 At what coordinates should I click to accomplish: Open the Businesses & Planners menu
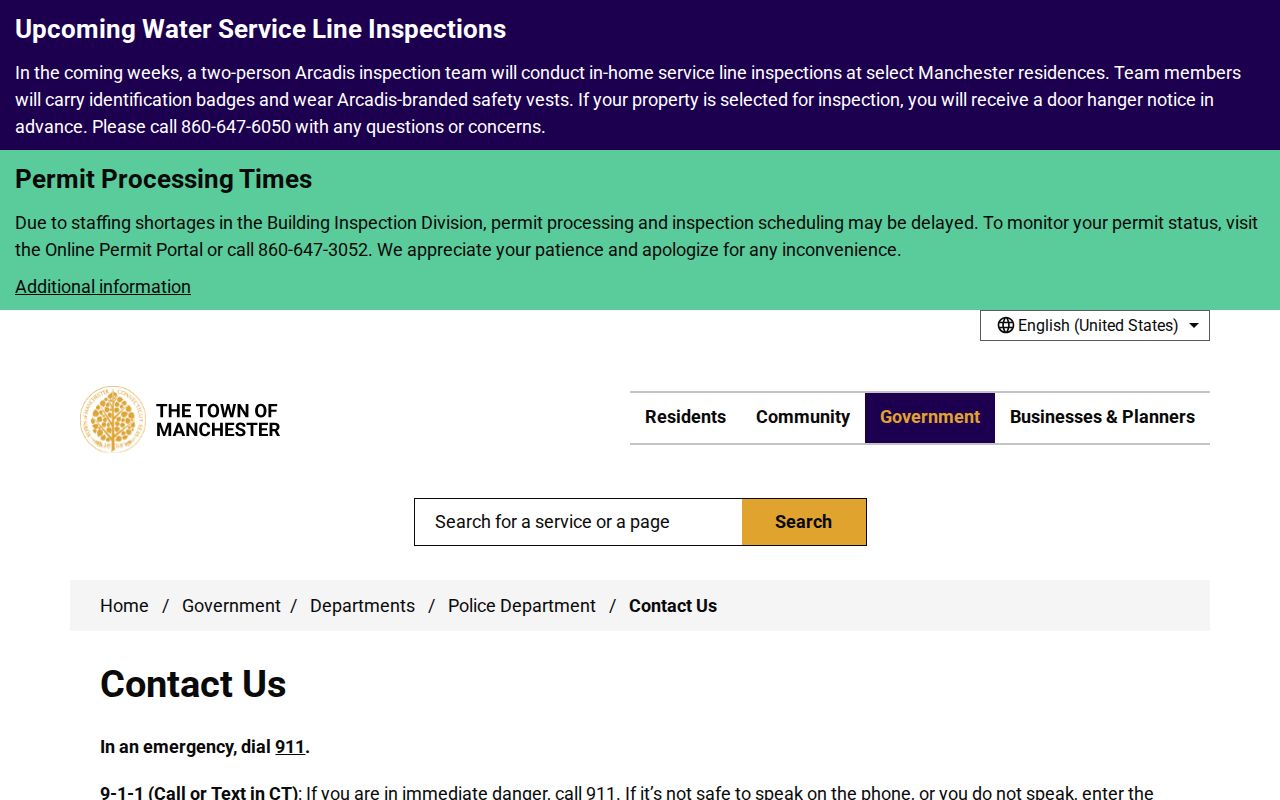tap(1102, 417)
